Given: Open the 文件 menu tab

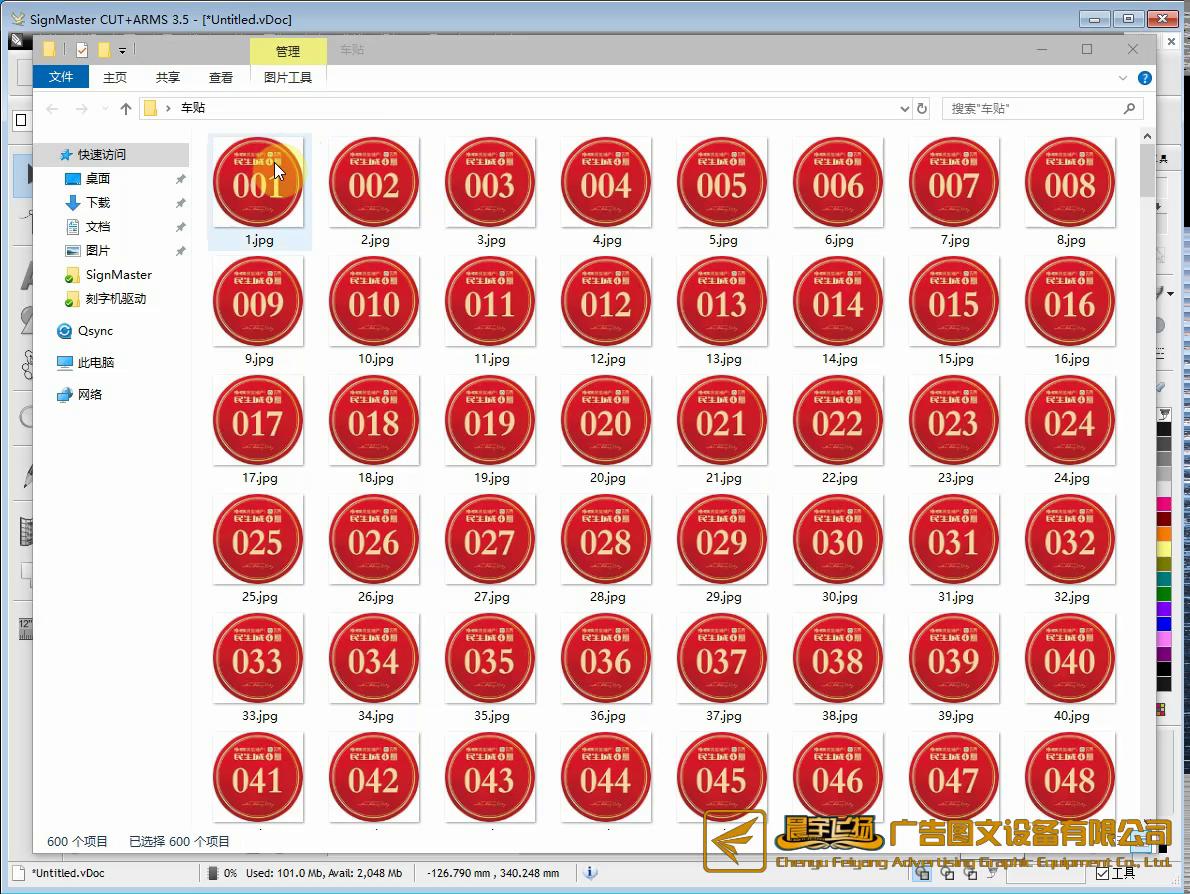Looking at the screenshot, I should (61, 77).
